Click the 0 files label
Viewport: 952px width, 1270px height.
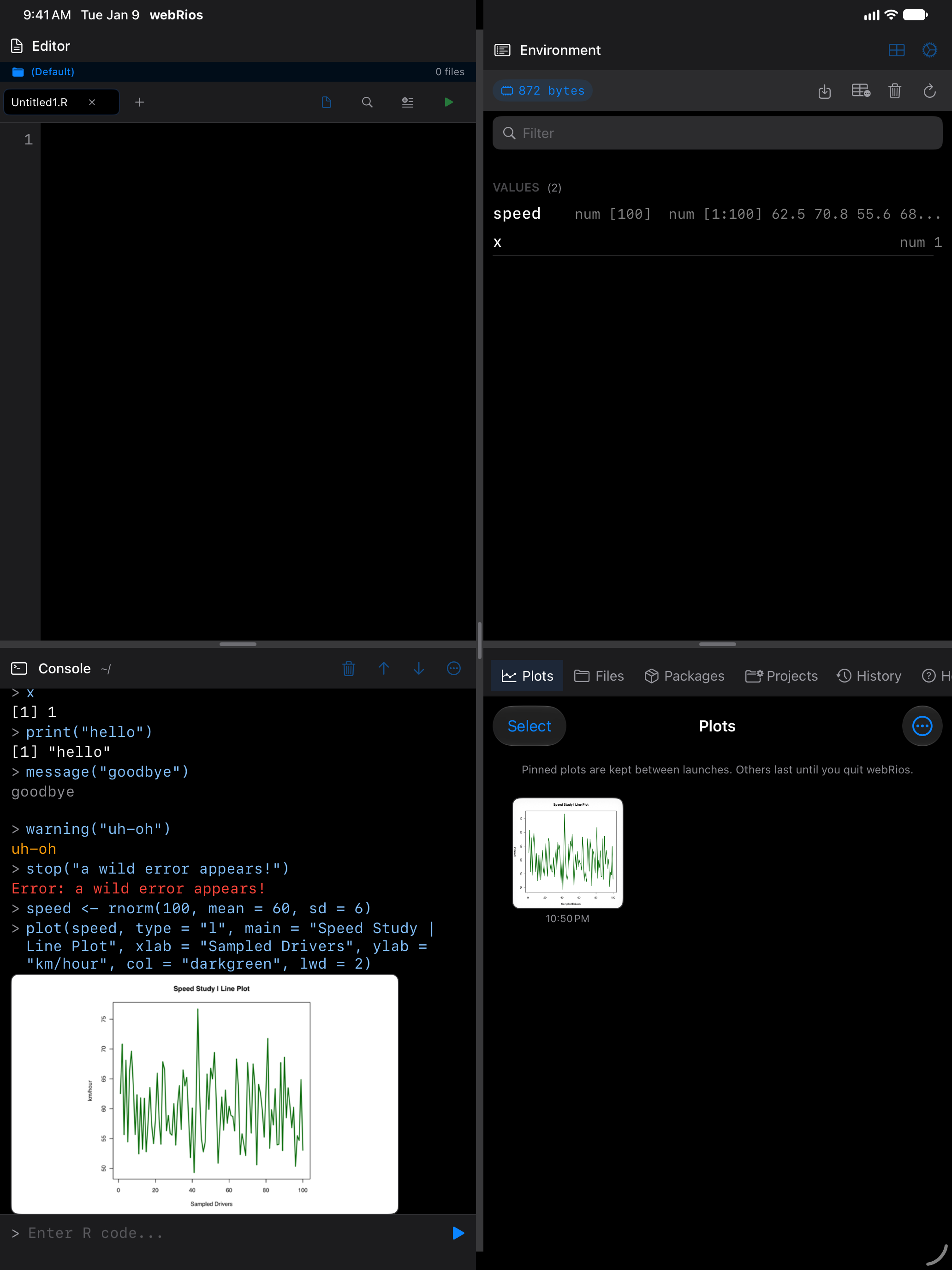pos(449,72)
